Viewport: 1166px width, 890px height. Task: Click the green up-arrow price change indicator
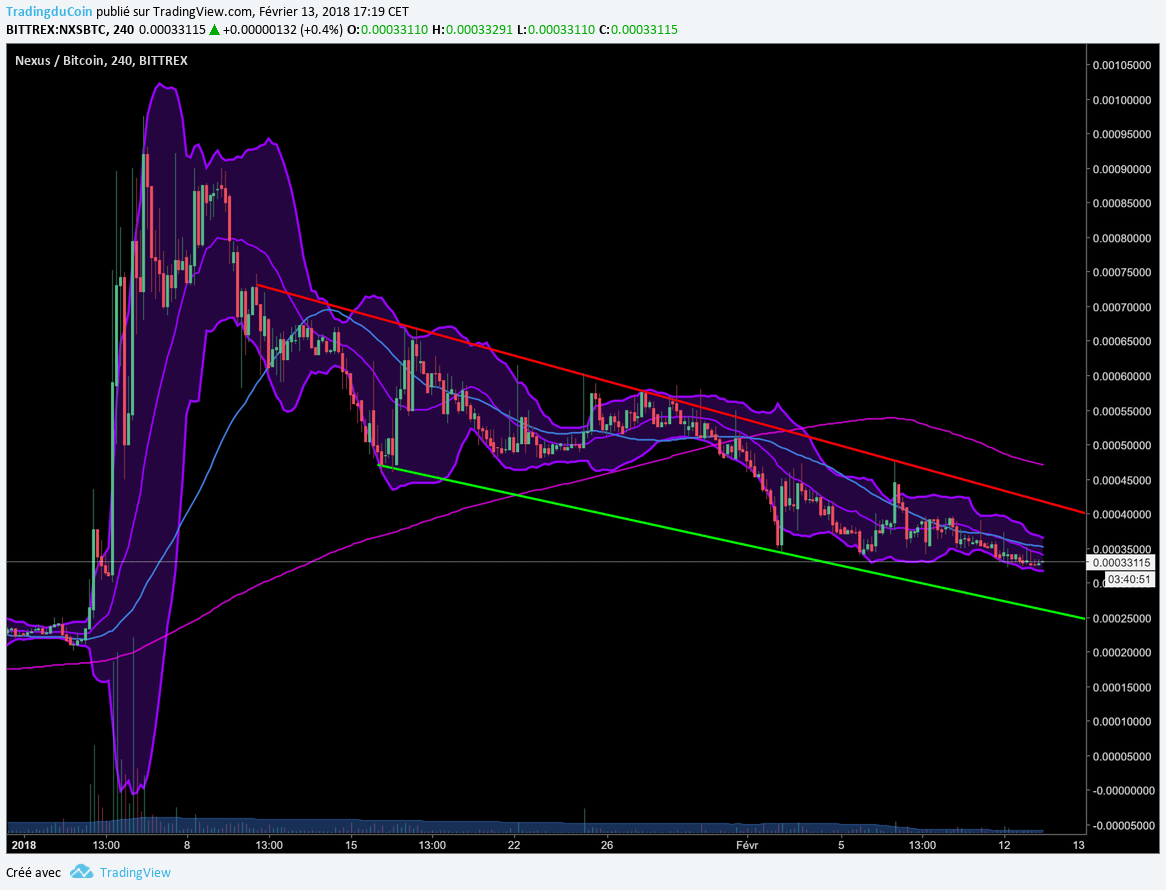point(215,30)
